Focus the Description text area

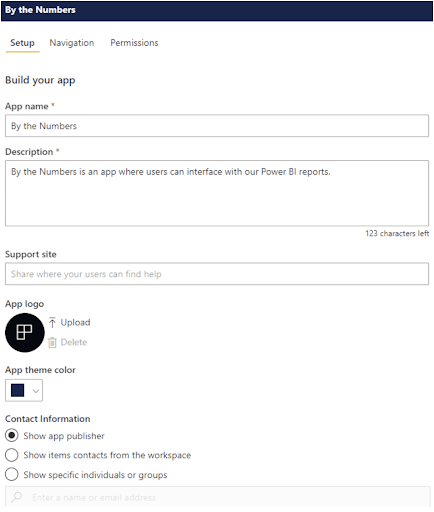point(217,193)
